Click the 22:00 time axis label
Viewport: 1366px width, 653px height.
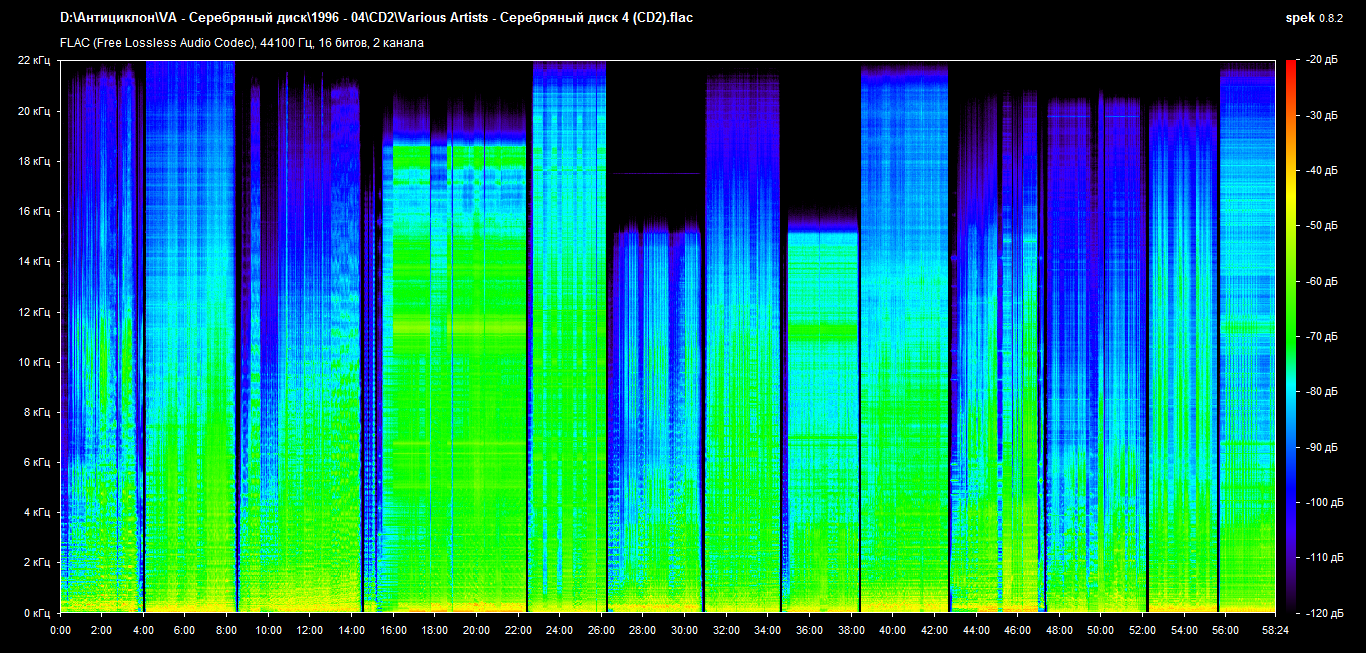518,630
